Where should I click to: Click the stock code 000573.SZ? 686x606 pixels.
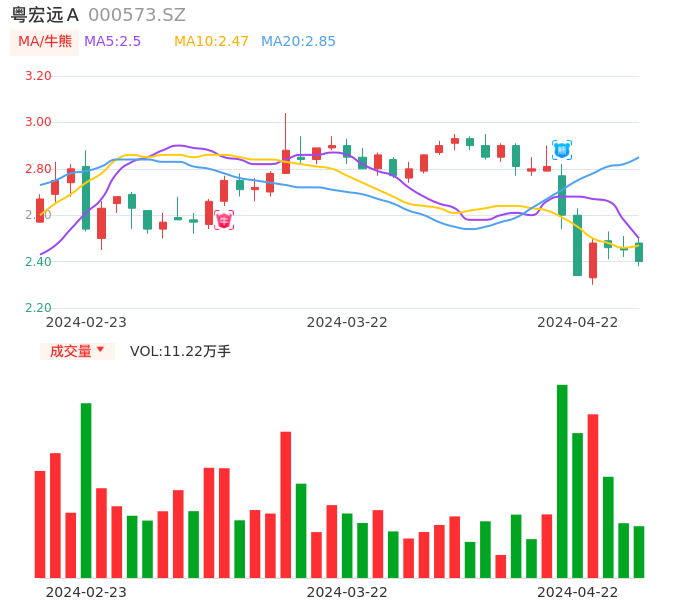(x=137, y=15)
